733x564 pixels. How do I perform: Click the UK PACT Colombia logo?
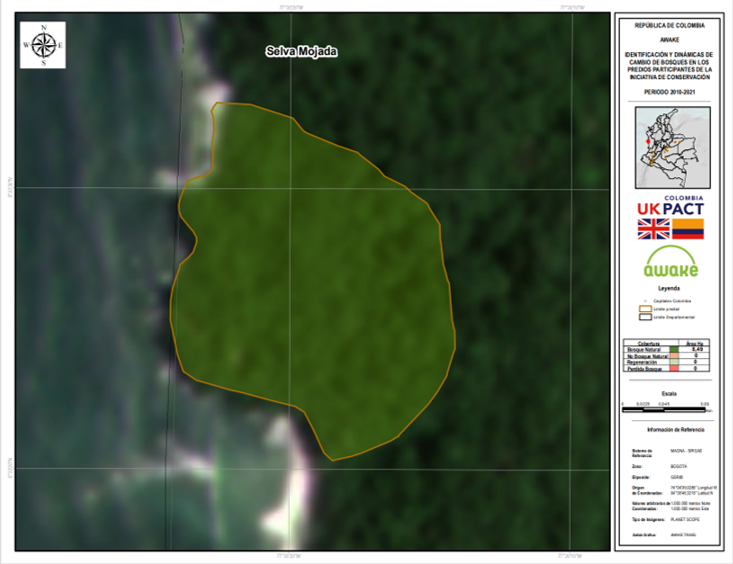[670, 206]
